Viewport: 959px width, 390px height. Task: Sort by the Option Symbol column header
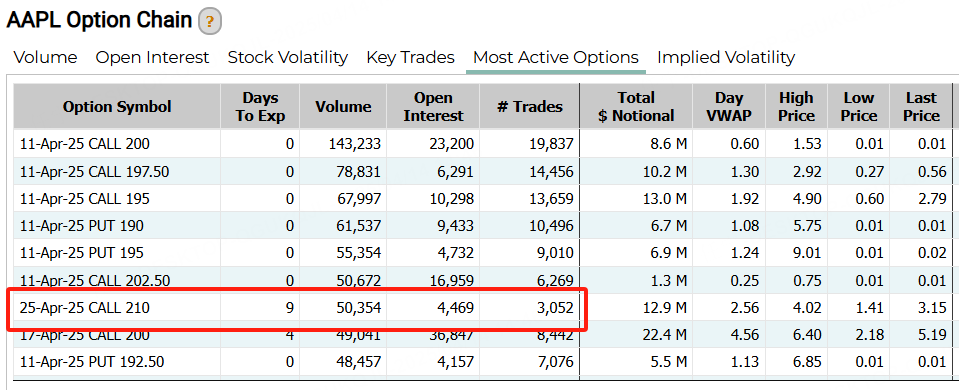coord(117,107)
